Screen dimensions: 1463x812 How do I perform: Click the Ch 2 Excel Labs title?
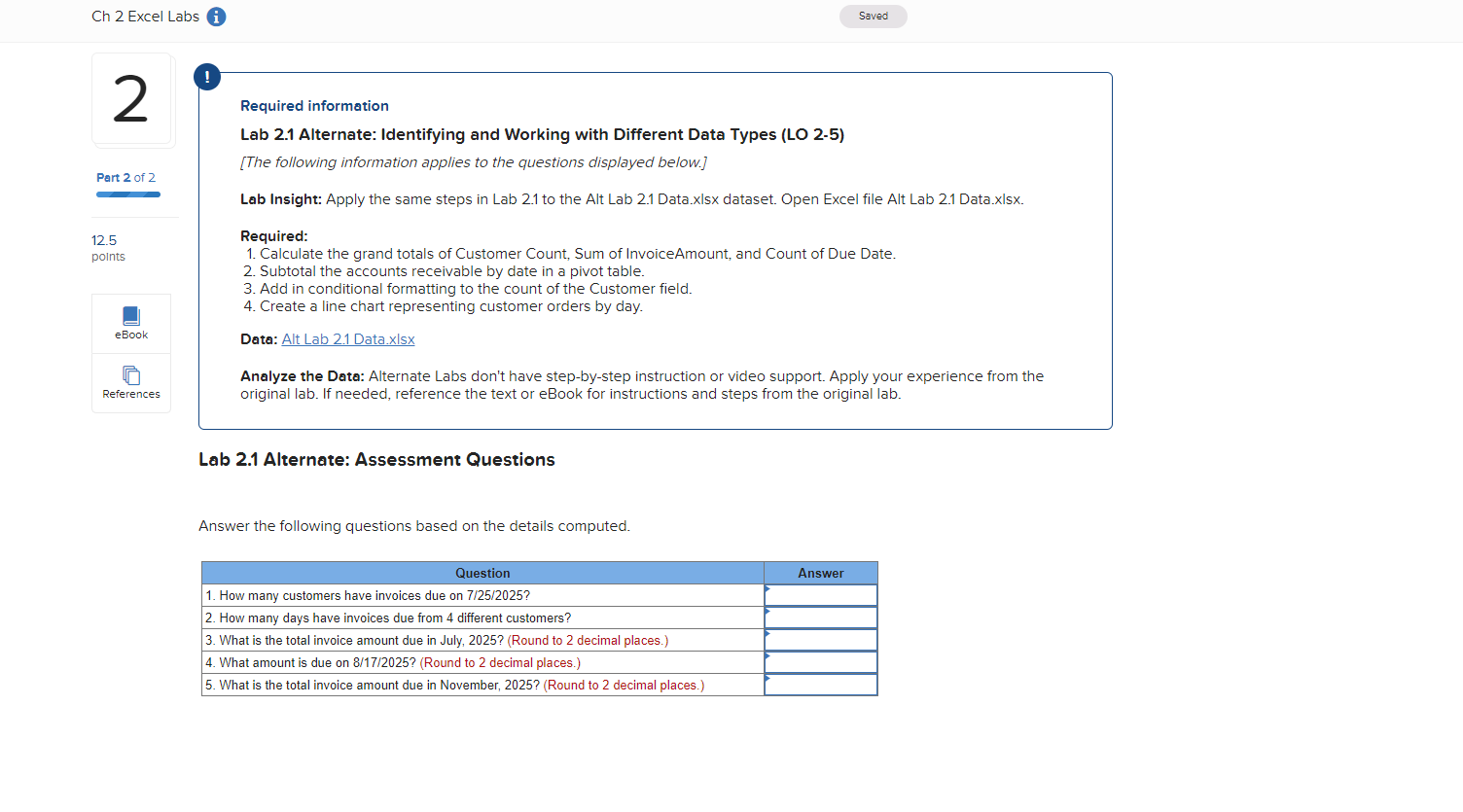coord(144,16)
